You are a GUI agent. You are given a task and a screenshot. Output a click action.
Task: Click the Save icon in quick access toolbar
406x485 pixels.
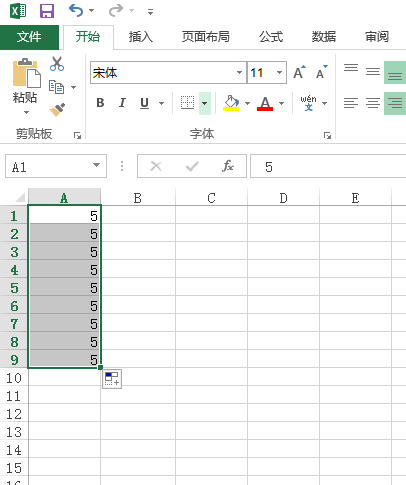tap(47, 11)
